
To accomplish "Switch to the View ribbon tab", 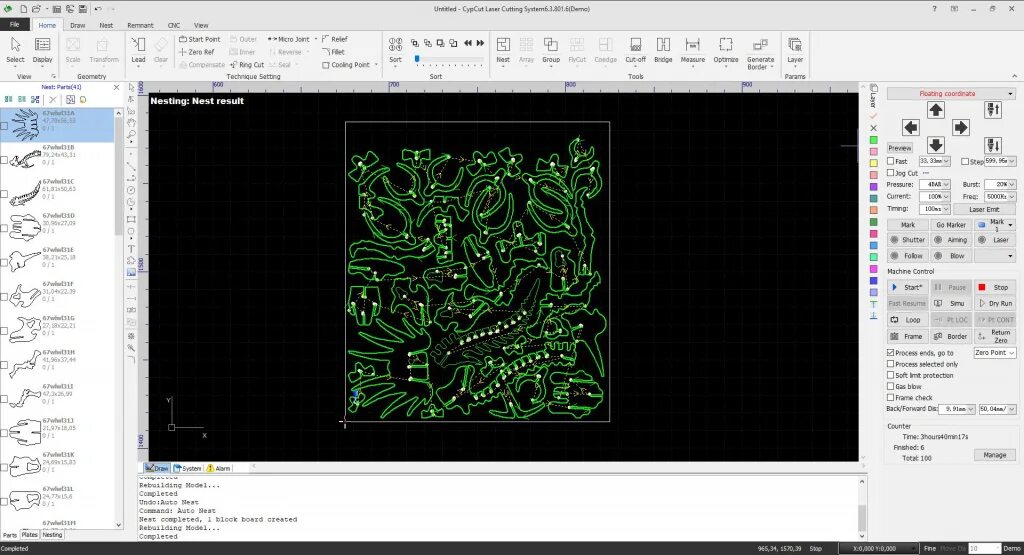I will (x=201, y=25).
